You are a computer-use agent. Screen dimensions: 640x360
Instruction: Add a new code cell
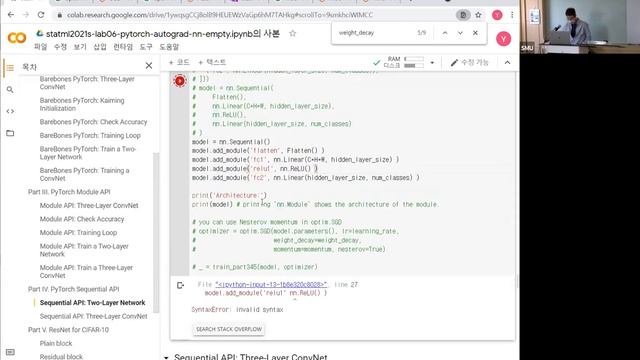click(179, 62)
